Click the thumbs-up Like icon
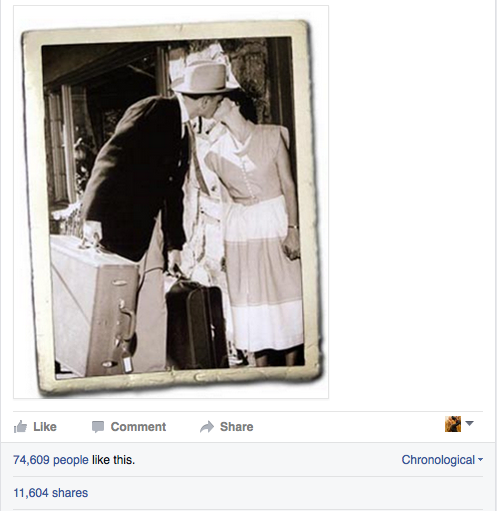 tap(20, 427)
